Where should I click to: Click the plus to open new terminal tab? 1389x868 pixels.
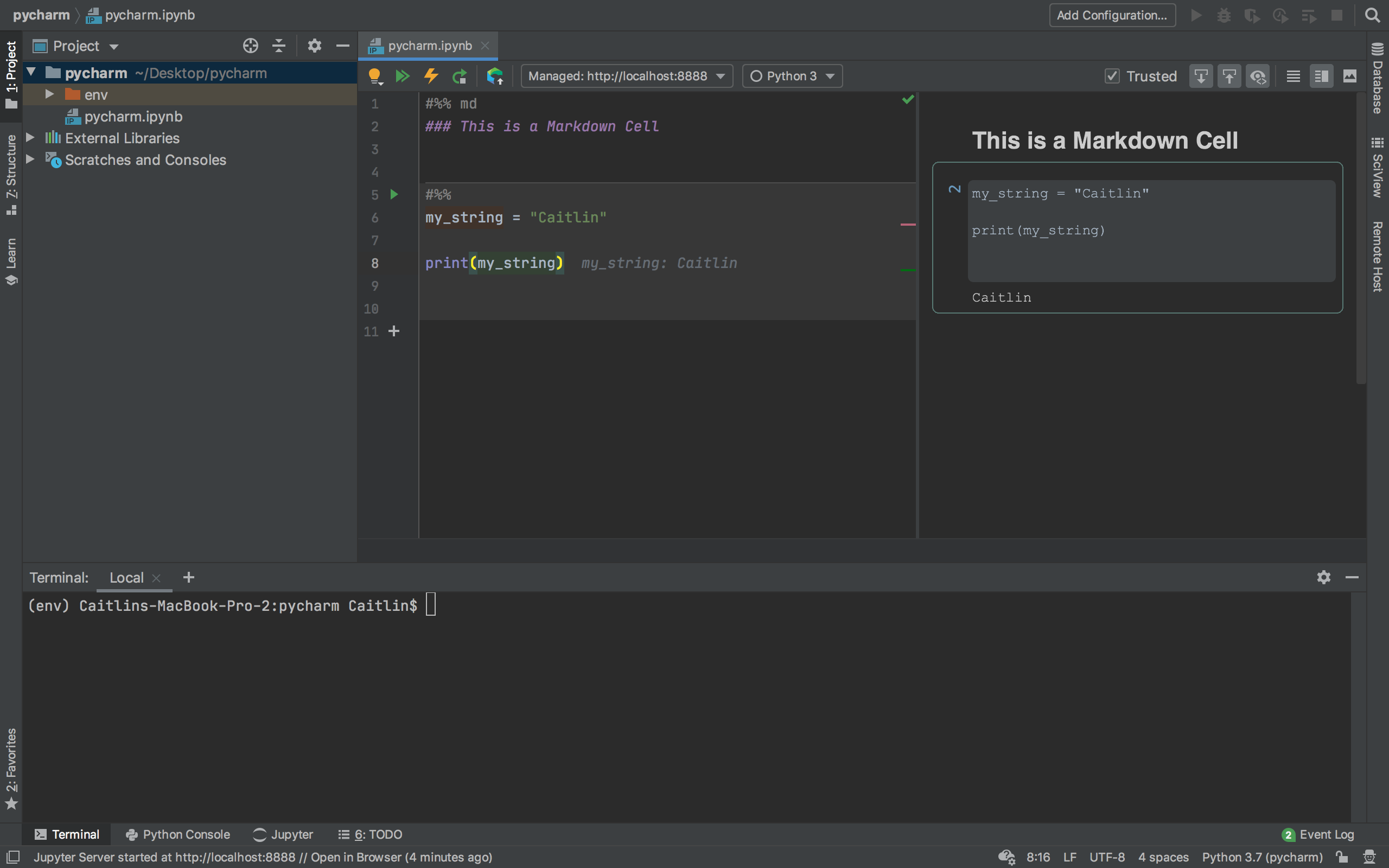pyautogui.click(x=188, y=578)
